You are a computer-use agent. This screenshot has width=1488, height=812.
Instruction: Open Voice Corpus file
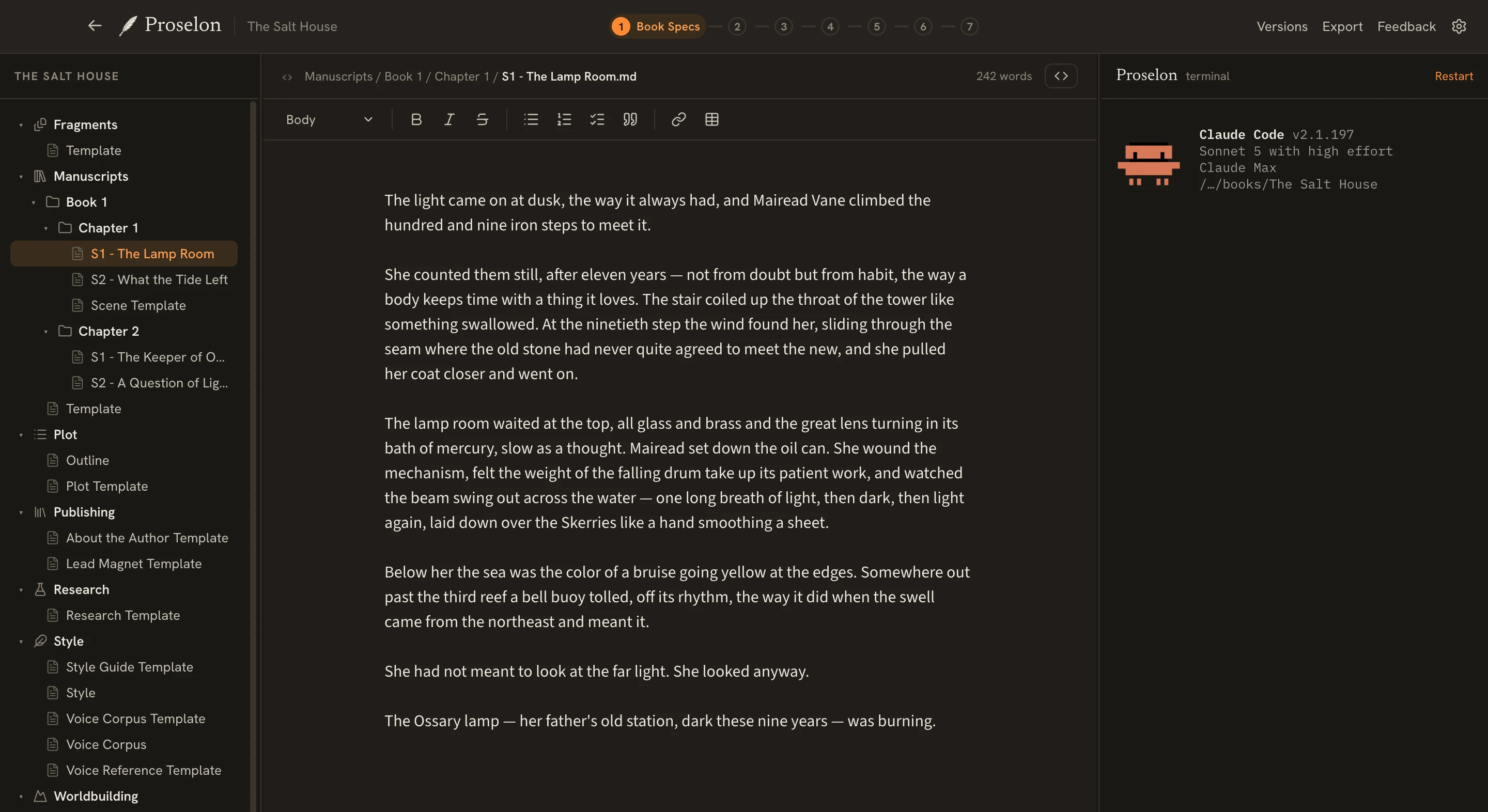point(124,744)
